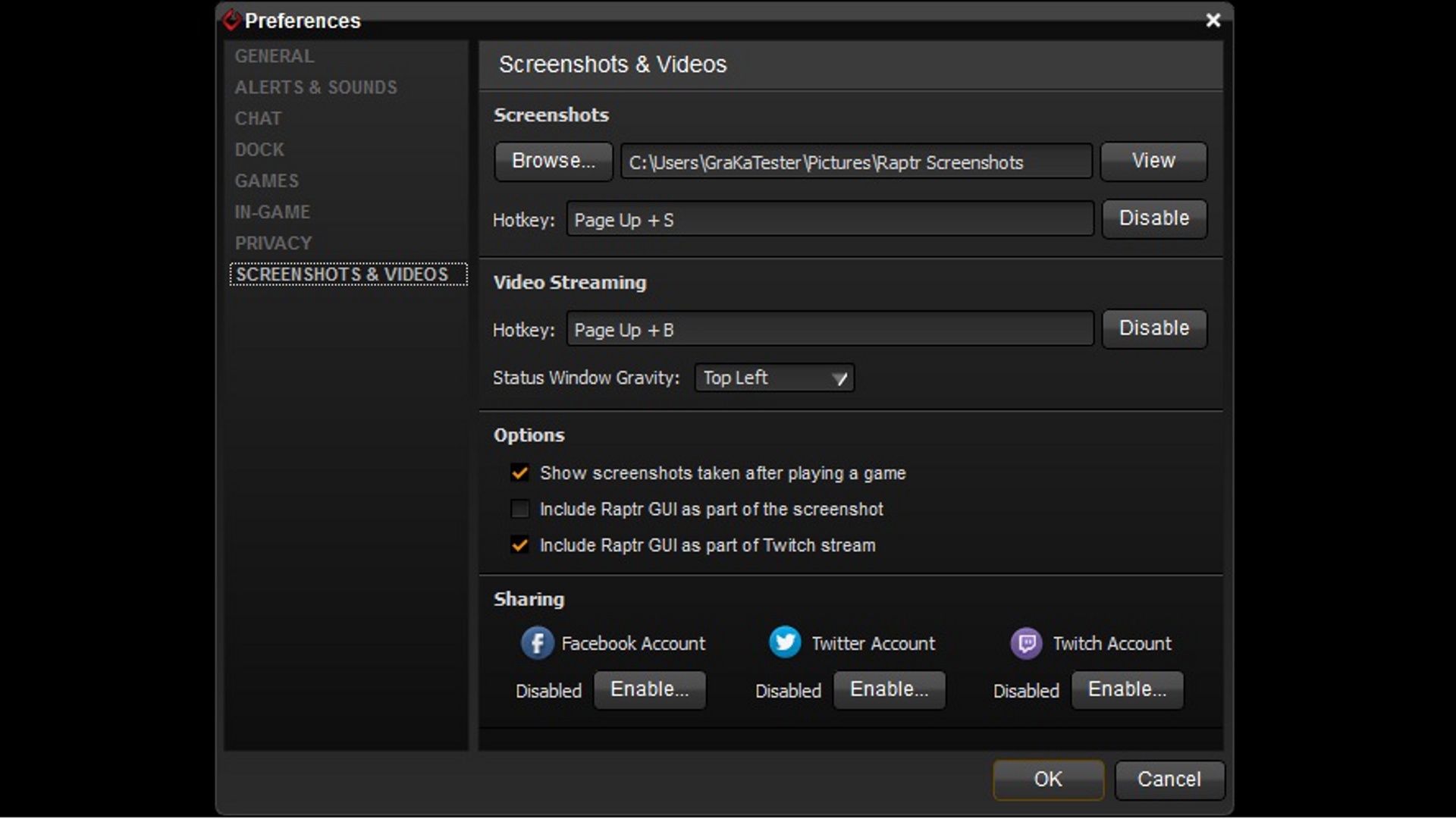1456x819 pixels.
Task: Go to Privacy preferences section
Action: [273, 243]
